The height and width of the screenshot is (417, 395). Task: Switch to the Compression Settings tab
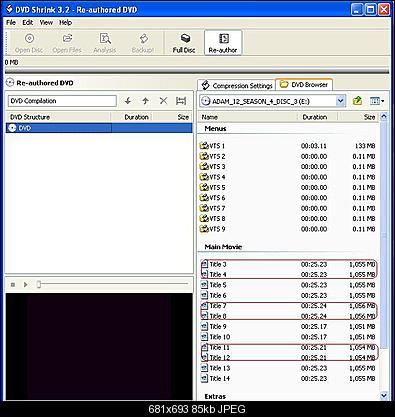pos(236,85)
